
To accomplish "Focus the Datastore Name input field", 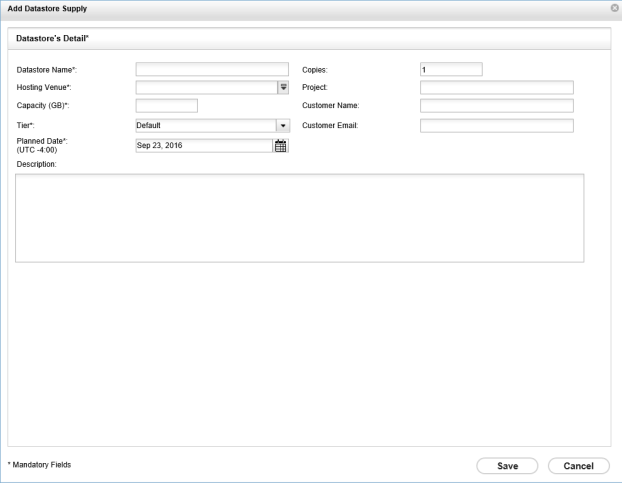I will 212,69.
